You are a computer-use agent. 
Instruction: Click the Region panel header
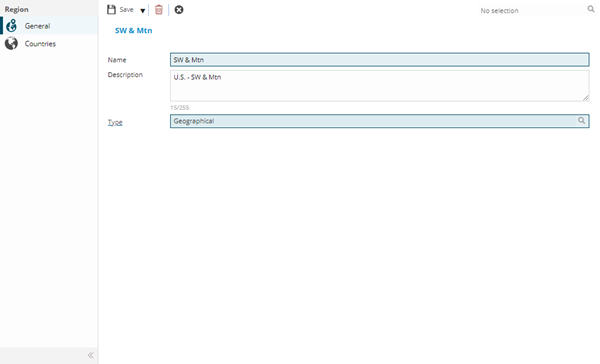click(16, 9)
